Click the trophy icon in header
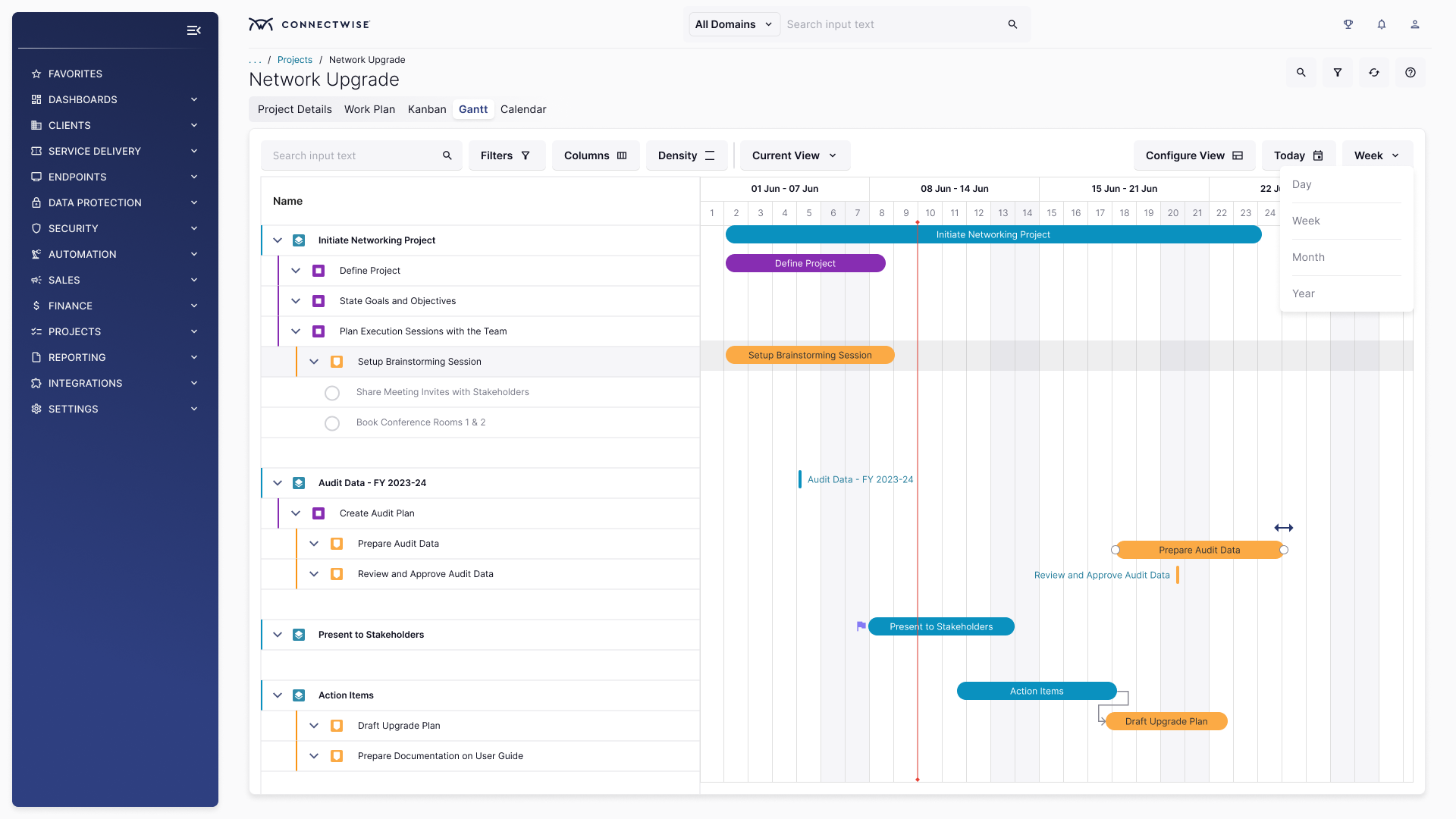Viewport: 1456px width, 819px height. (1348, 24)
